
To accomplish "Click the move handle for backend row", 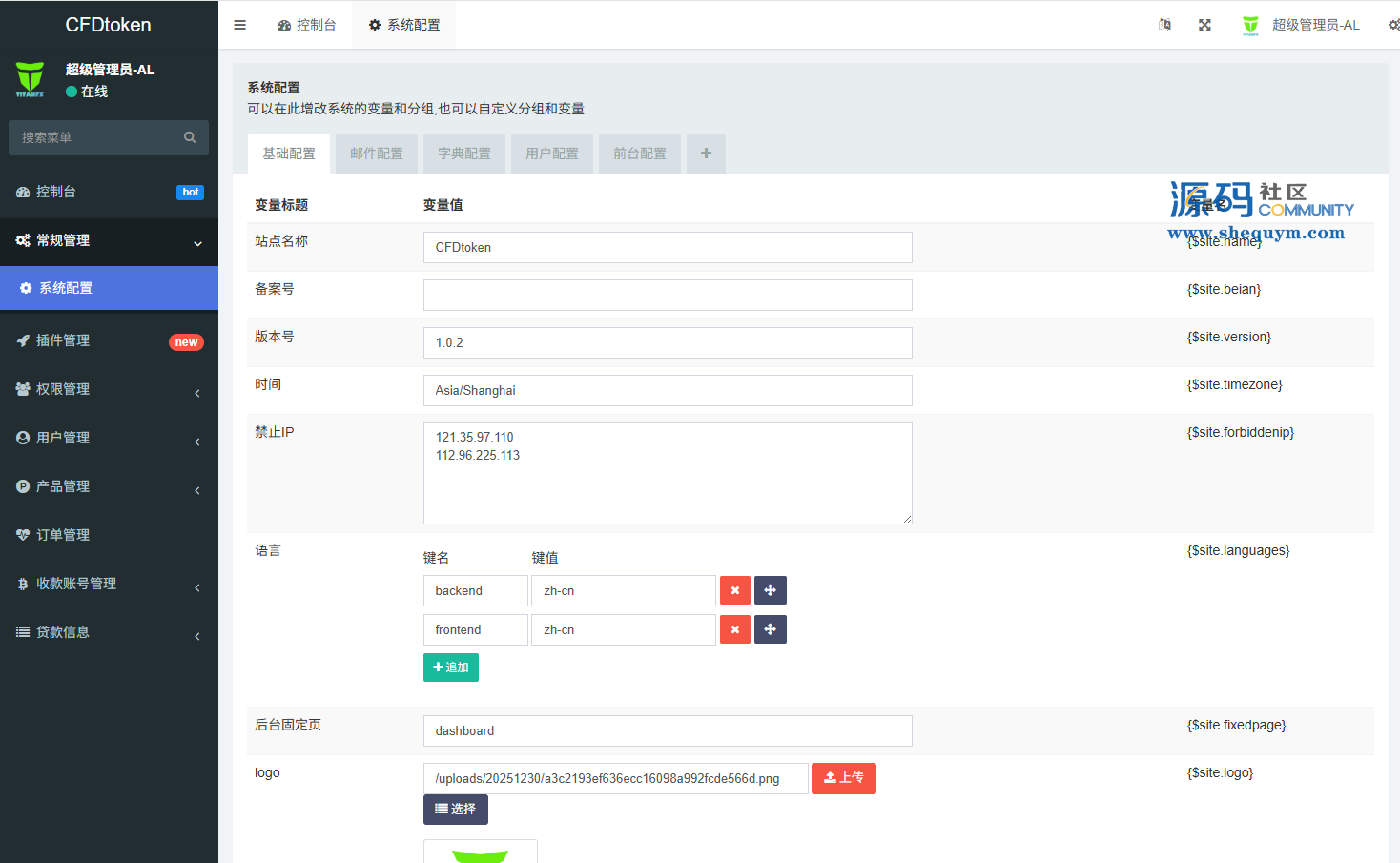I will click(770, 590).
